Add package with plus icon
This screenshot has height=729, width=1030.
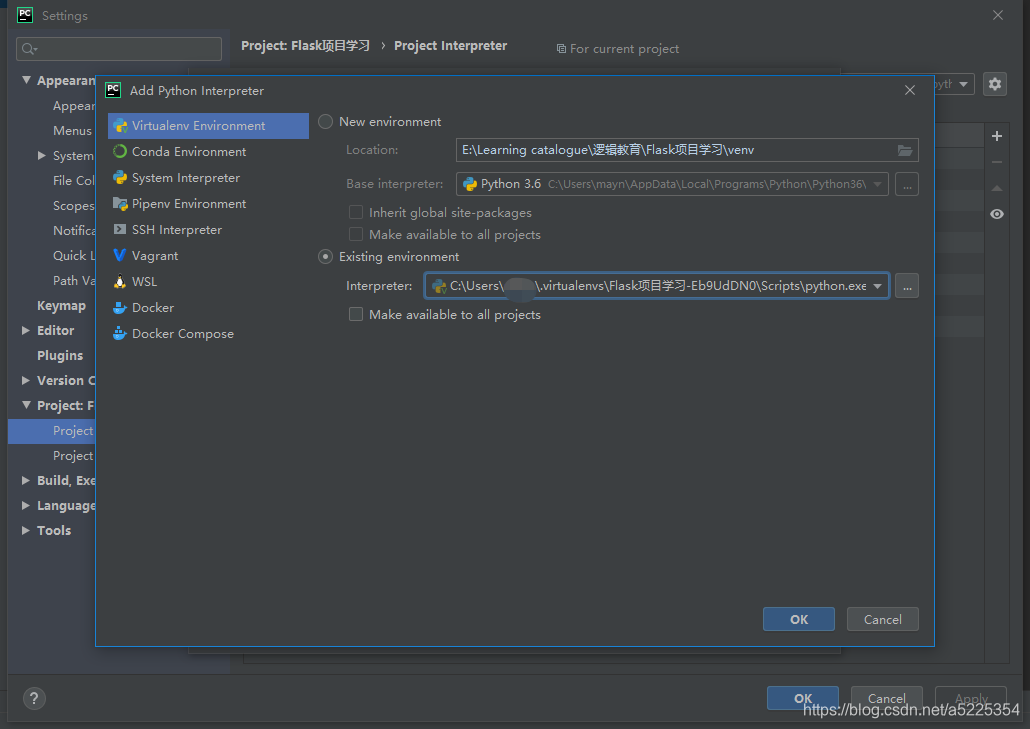tap(996, 136)
